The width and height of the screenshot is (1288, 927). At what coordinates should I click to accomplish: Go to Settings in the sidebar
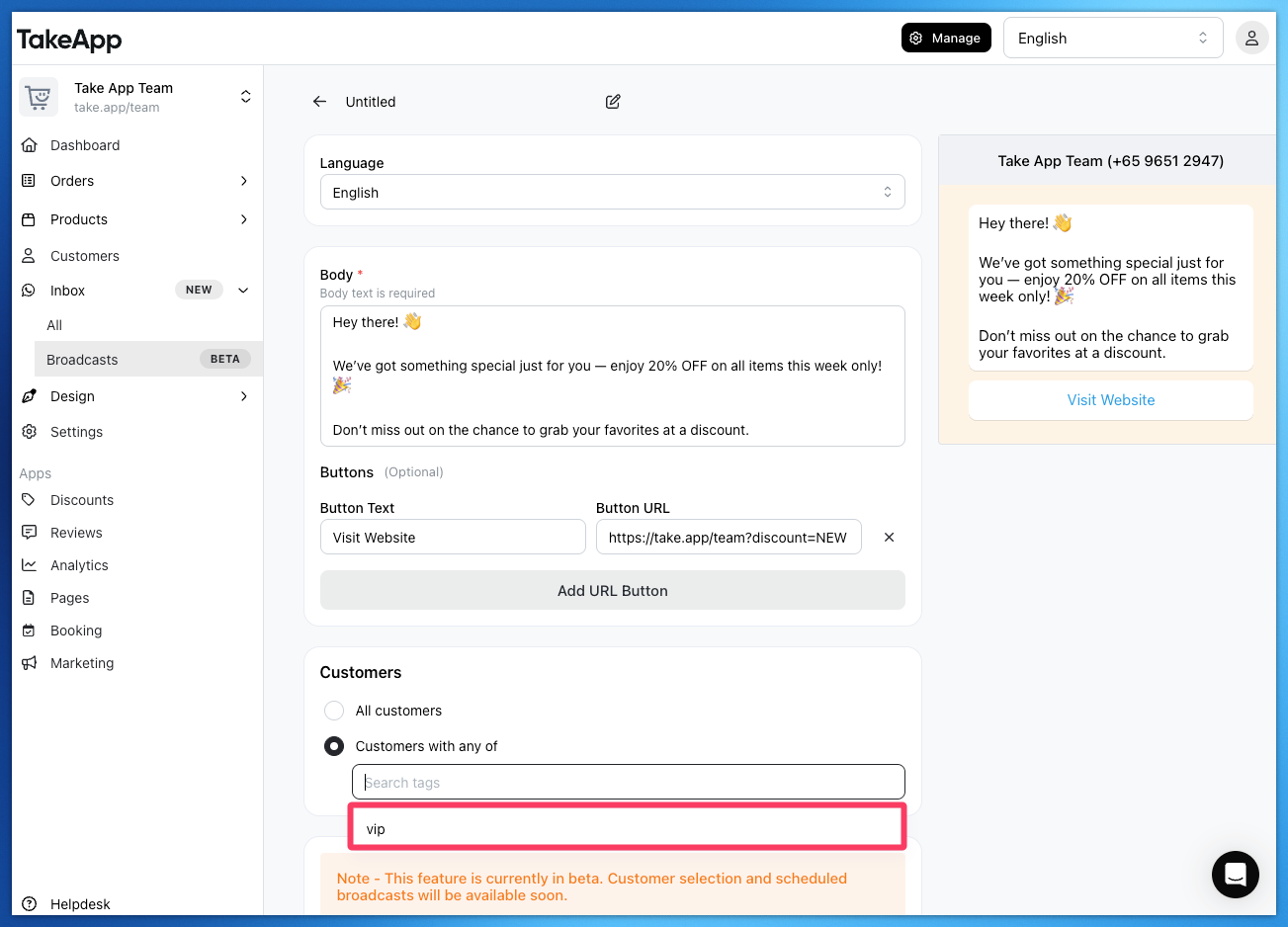pos(77,432)
